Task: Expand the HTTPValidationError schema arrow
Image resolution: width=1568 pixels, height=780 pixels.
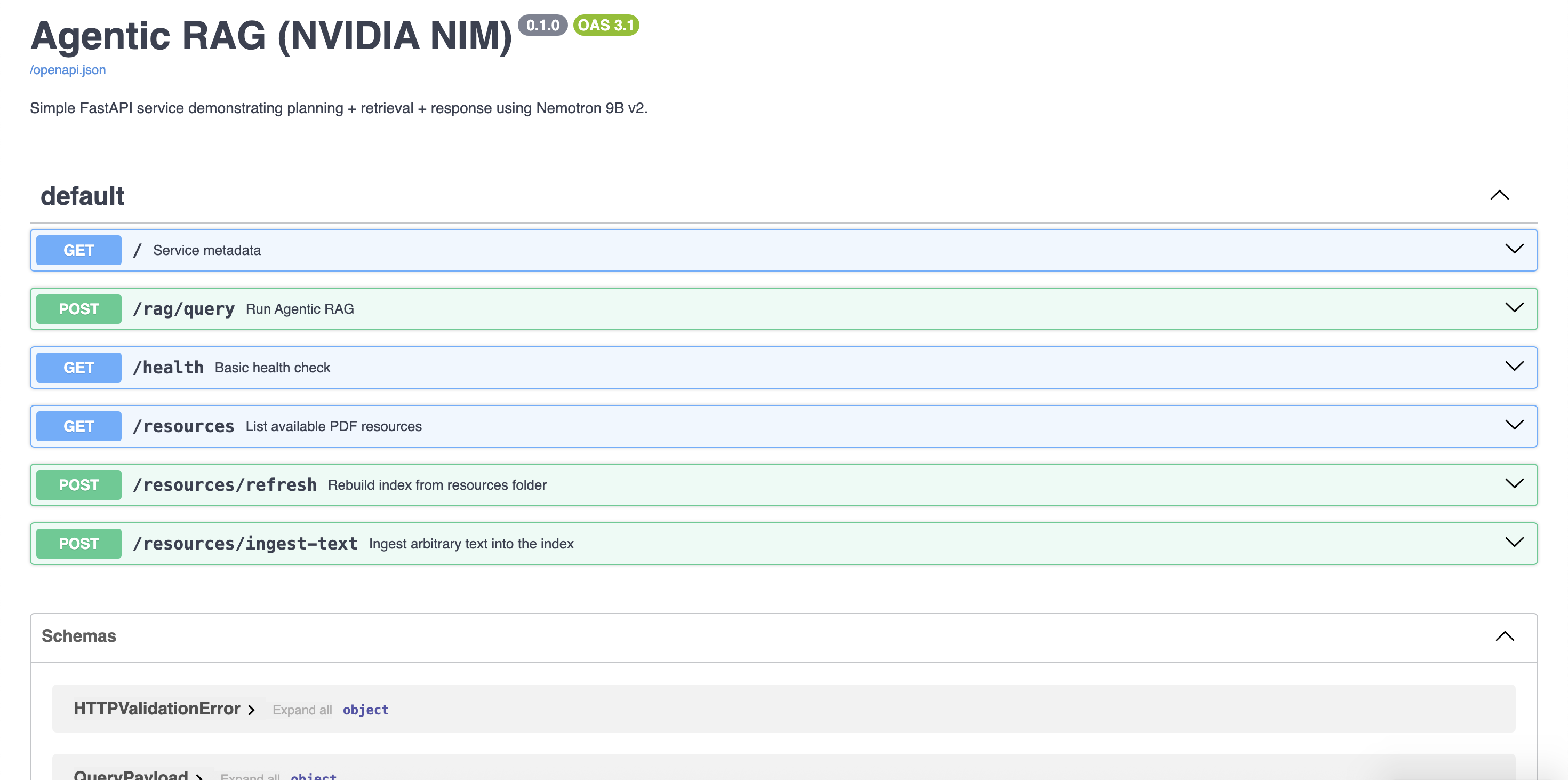Action: click(x=251, y=710)
